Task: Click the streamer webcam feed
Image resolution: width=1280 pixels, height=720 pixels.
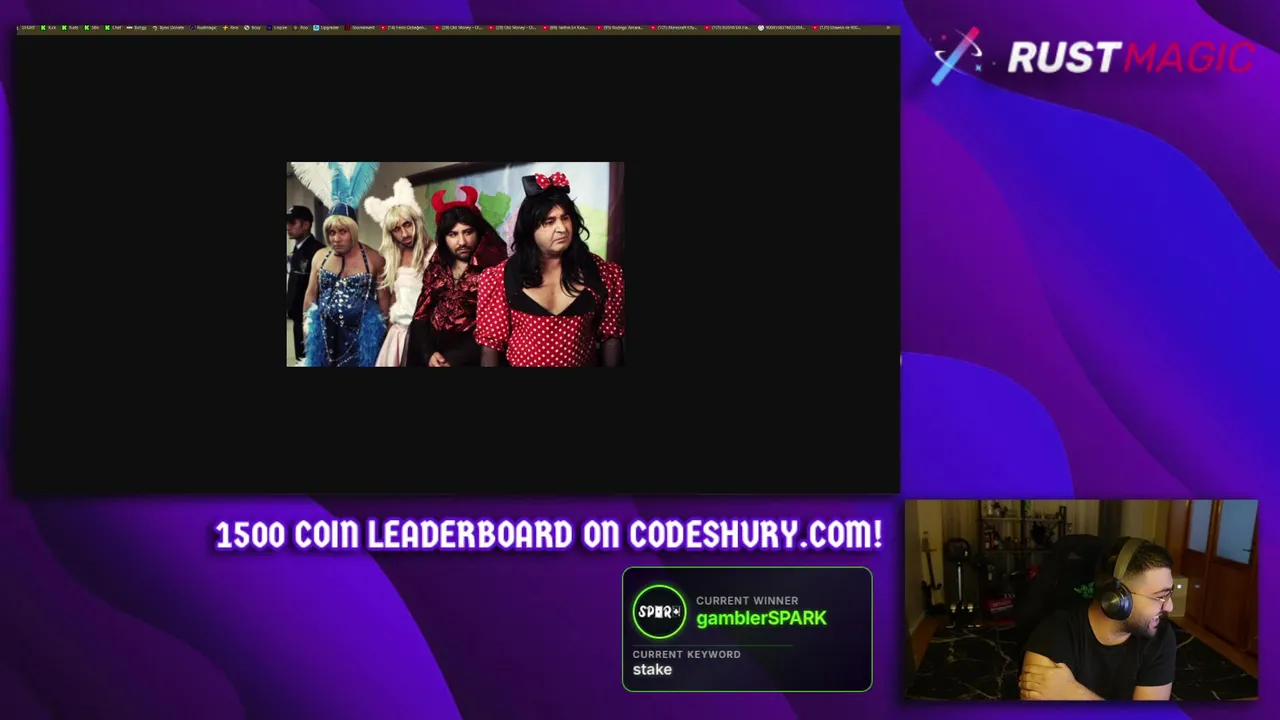Action: (1081, 600)
